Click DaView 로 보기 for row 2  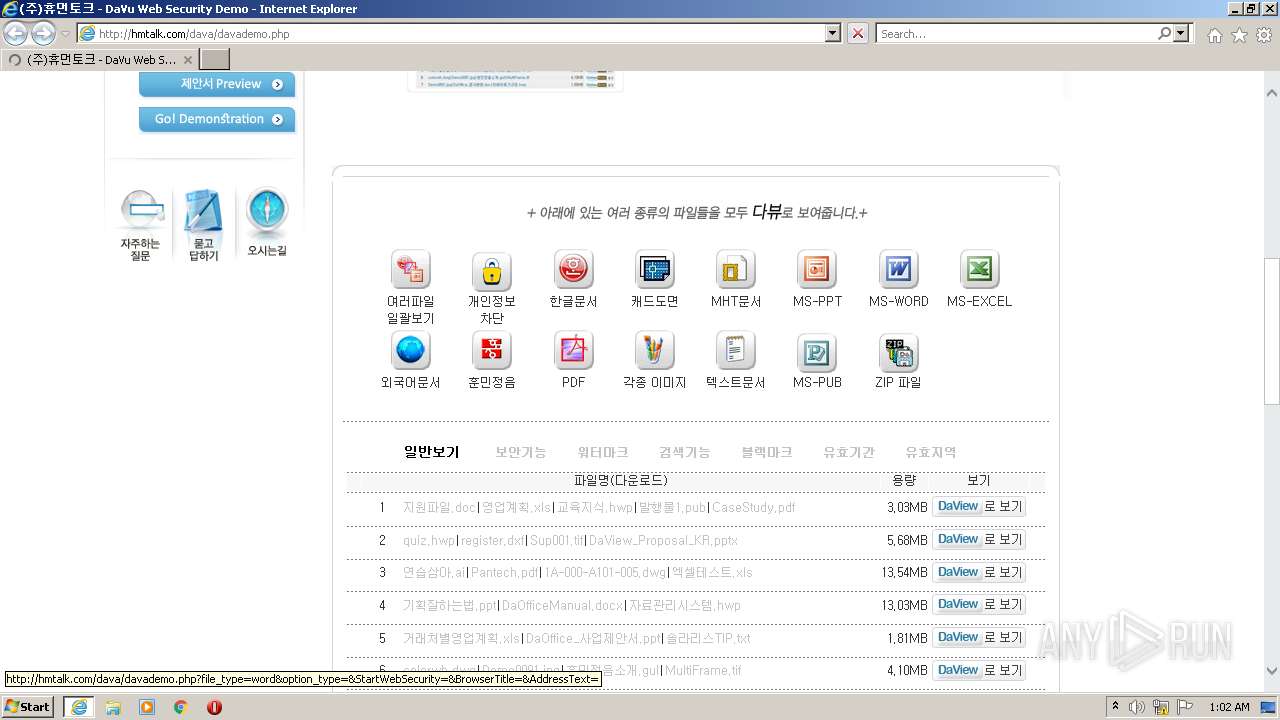(x=978, y=540)
